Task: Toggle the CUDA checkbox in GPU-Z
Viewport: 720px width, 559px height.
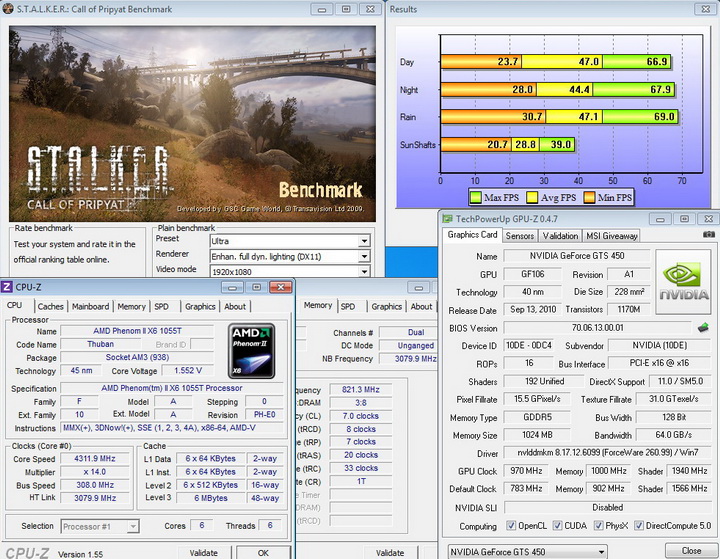Action: coord(557,525)
